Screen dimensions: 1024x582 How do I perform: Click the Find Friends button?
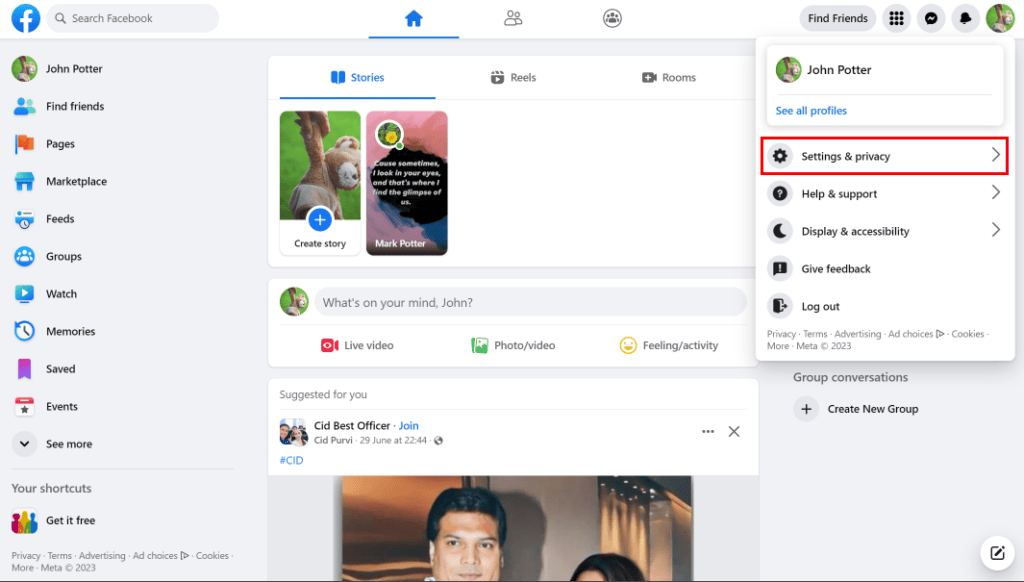pyautogui.click(x=837, y=18)
